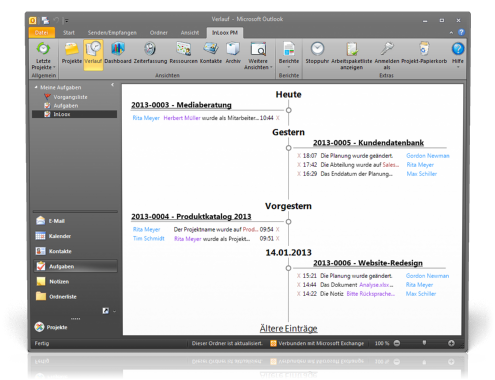The image size is (495, 380).
Task: Click timeline marker under Vorgestern
Action: pyautogui.click(x=289, y=221)
